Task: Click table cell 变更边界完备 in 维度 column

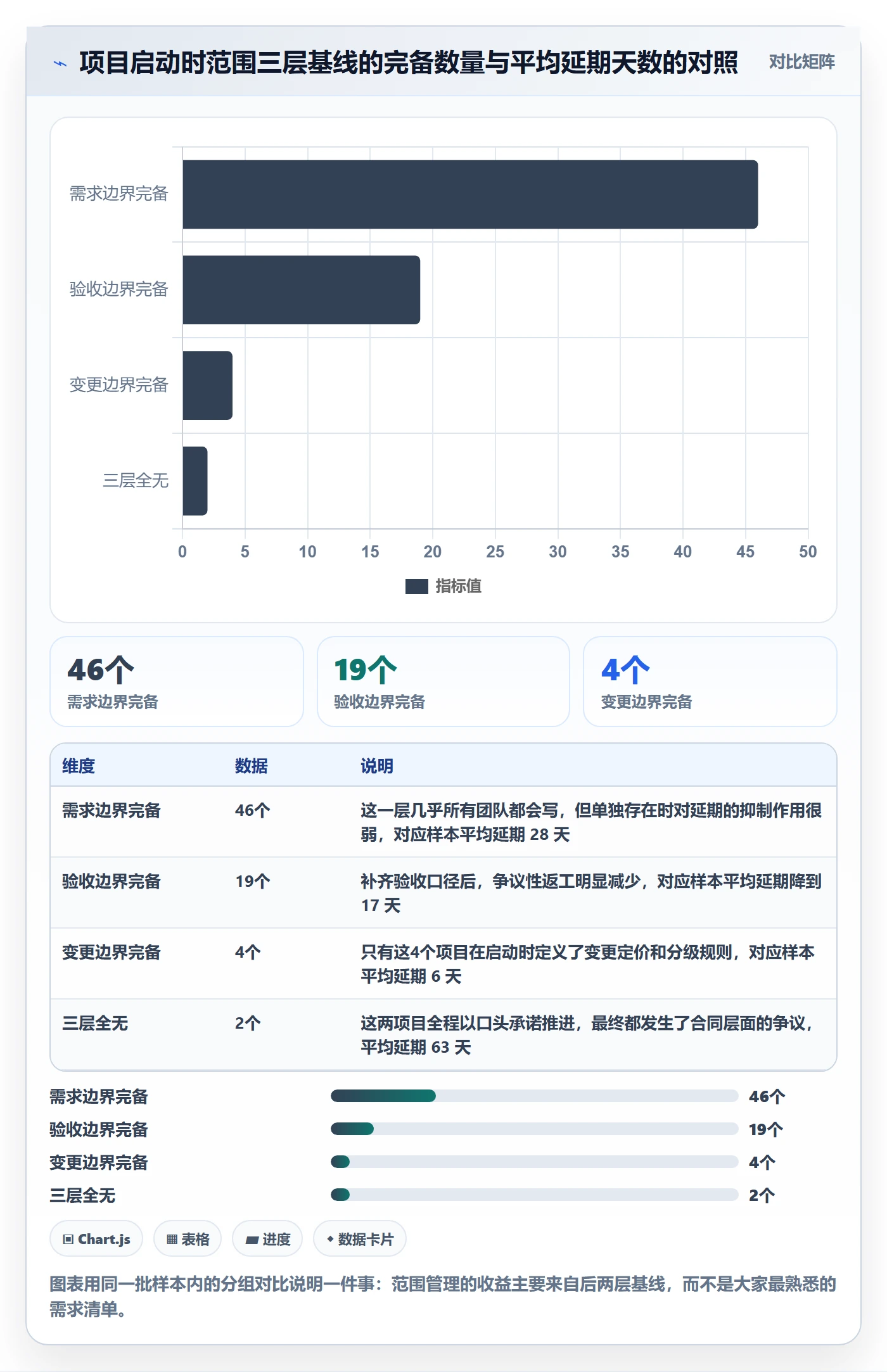Action: click(x=112, y=952)
